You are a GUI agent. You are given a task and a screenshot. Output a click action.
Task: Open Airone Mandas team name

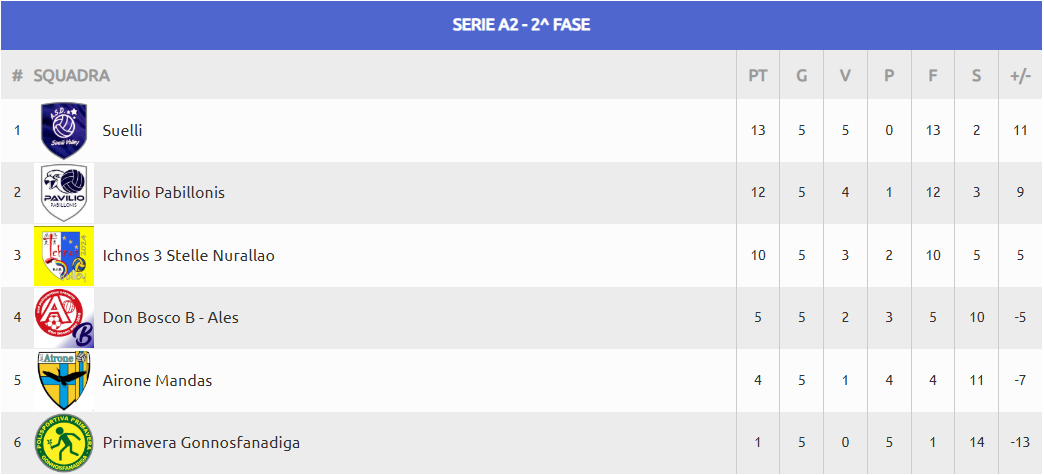[x=157, y=380]
